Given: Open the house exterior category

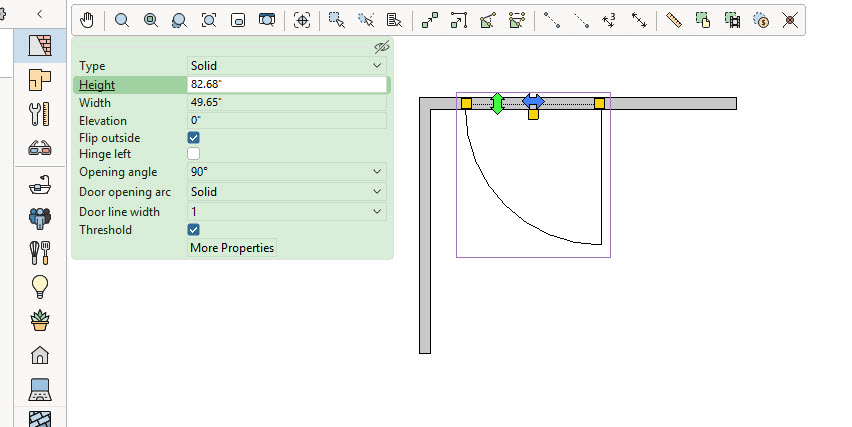Looking at the screenshot, I should [40, 355].
